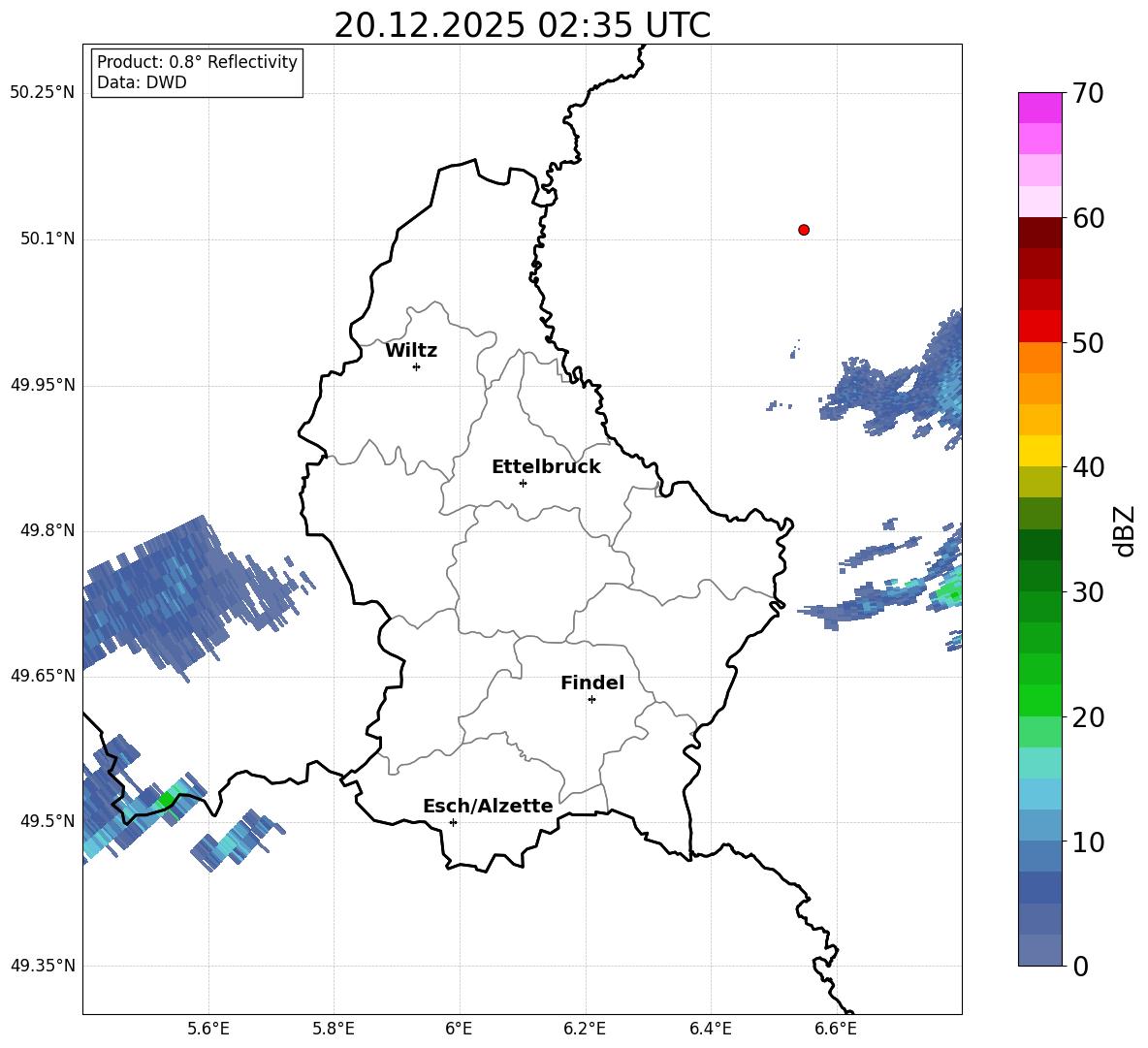Click the magenta top colorbar segment

(x=1039, y=109)
